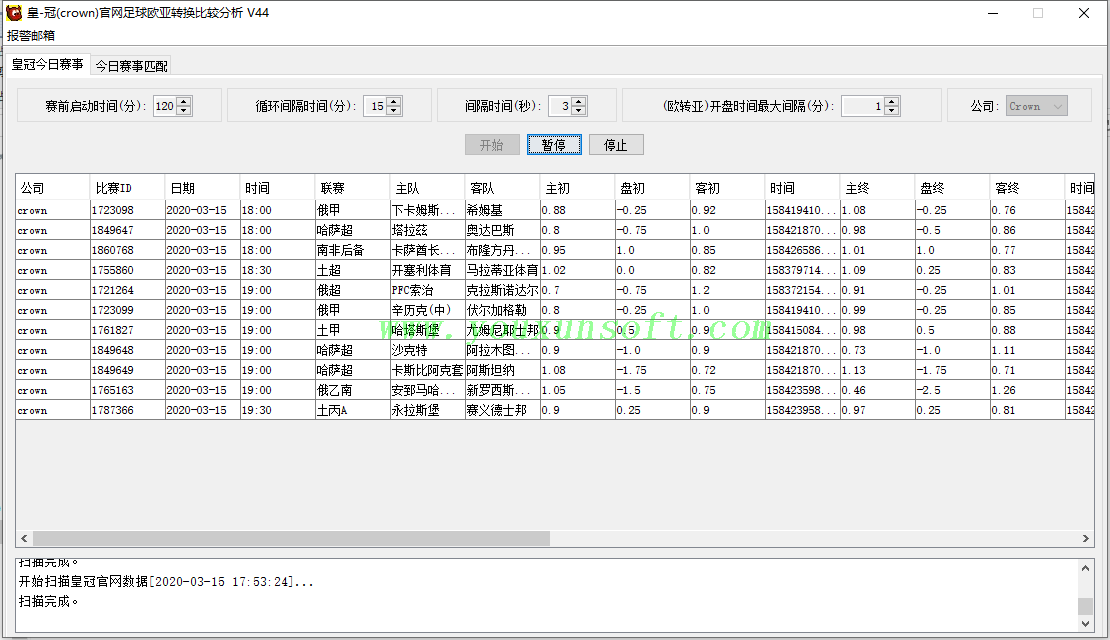The height and width of the screenshot is (640, 1110).
Task: Click the log line 开始扫描皇冠官网数据
Action: coord(166,582)
